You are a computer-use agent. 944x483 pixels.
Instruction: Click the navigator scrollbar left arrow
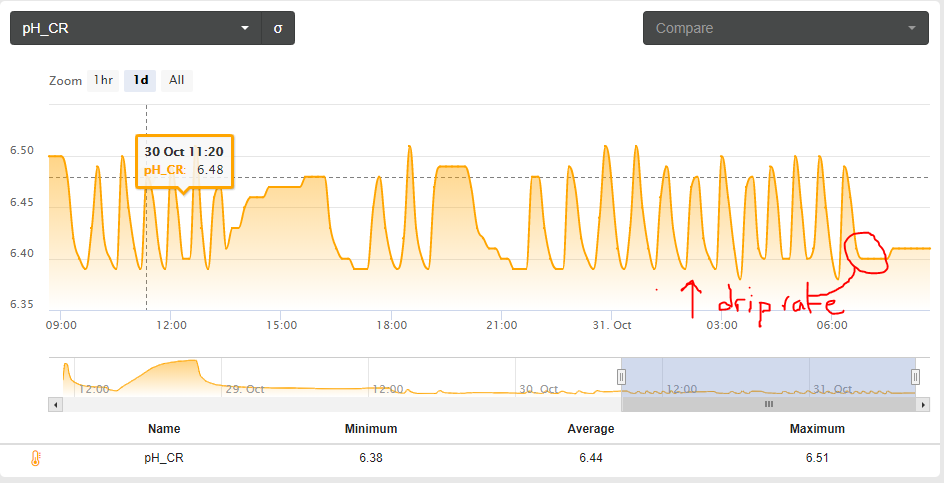pyautogui.click(x=55, y=405)
